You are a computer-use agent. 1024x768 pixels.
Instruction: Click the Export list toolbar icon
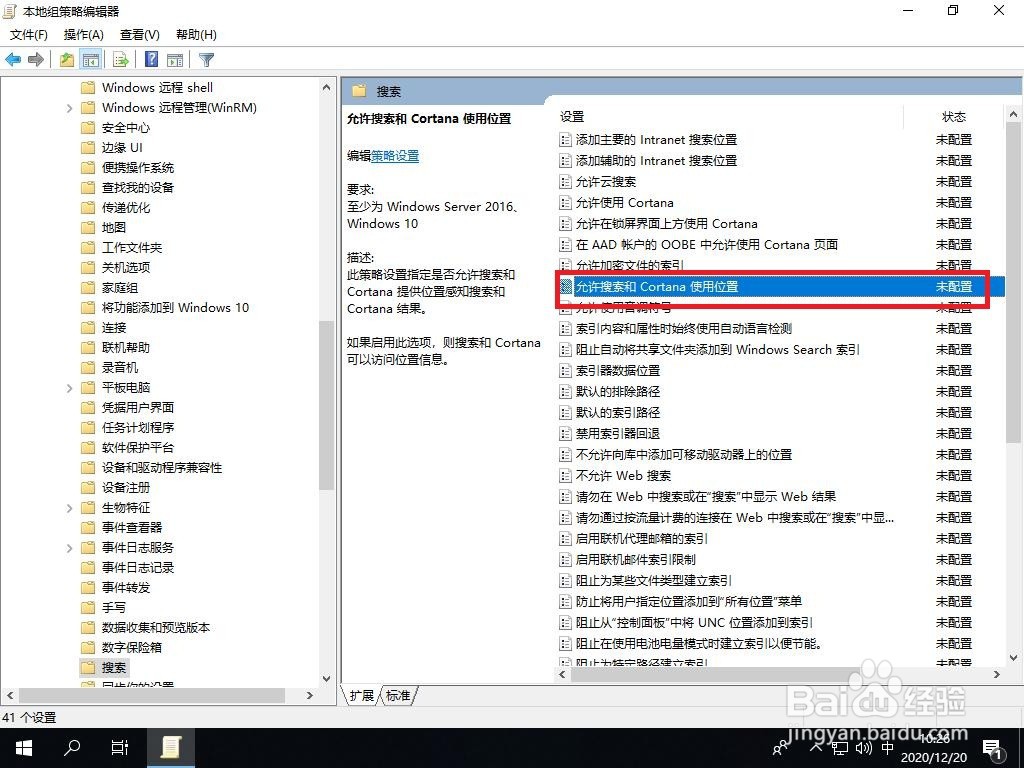pyautogui.click(x=121, y=60)
